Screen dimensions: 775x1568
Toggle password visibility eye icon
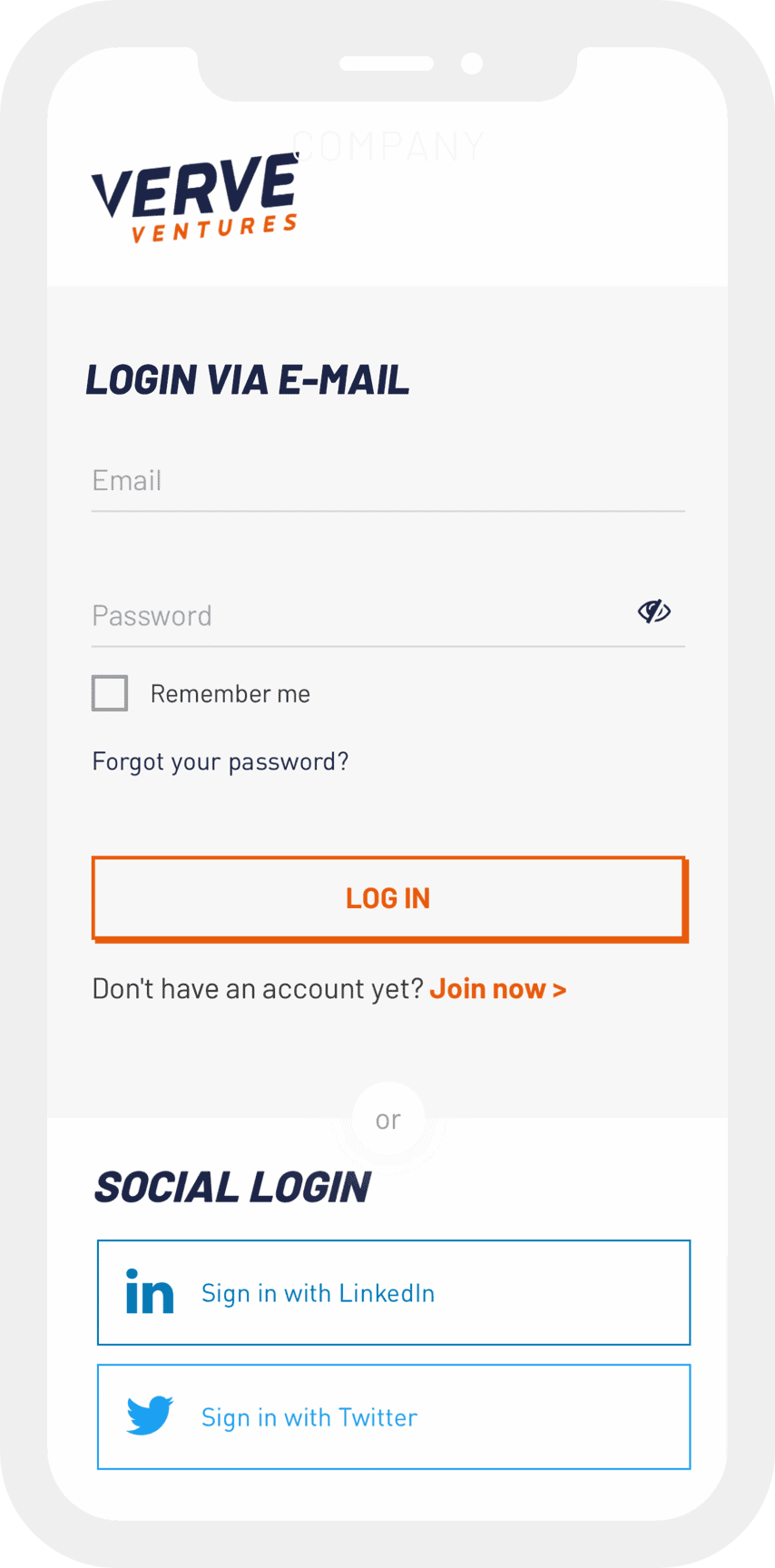click(653, 612)
